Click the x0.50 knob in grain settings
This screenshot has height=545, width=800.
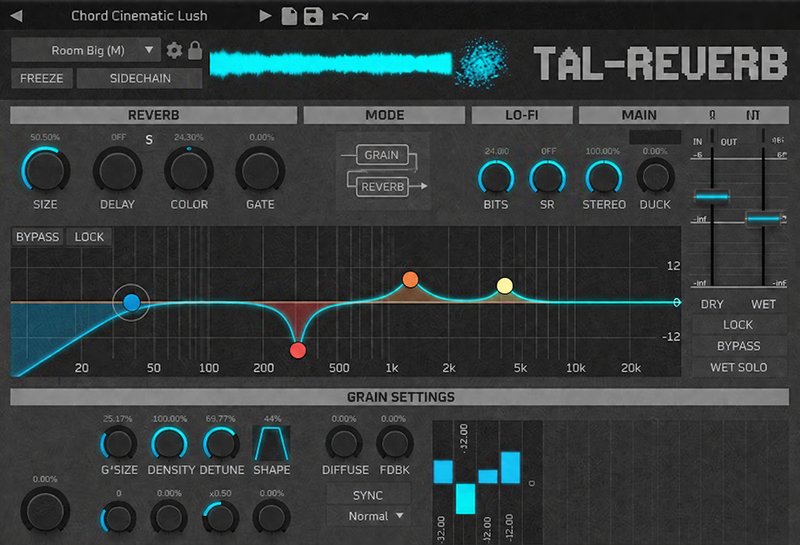(220, 518)
